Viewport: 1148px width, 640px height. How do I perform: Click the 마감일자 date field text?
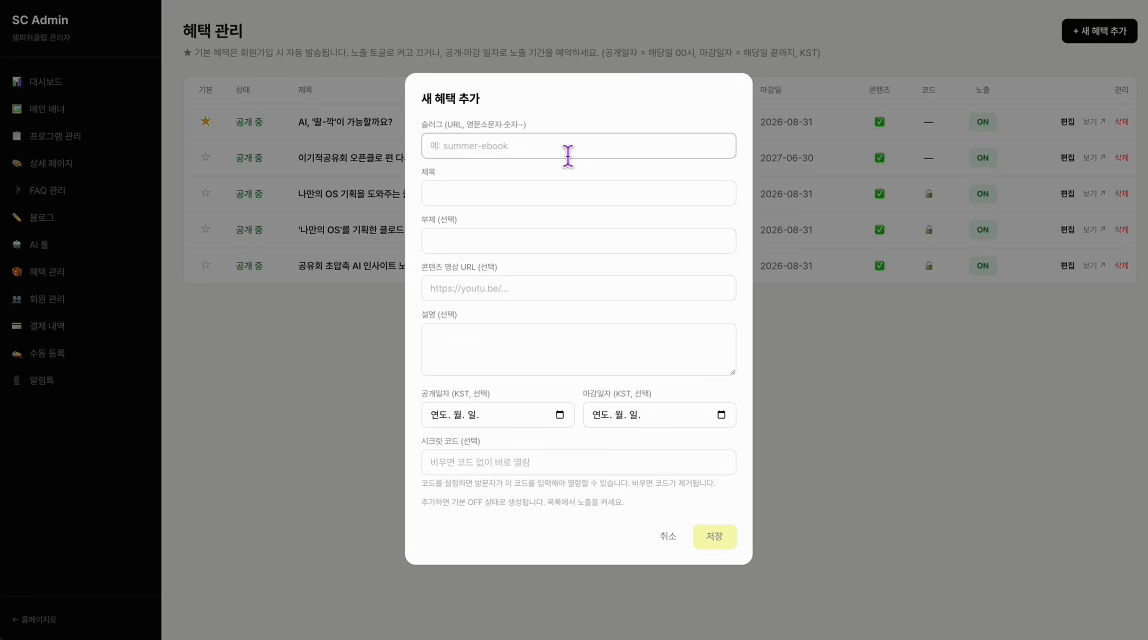(616, 415)
